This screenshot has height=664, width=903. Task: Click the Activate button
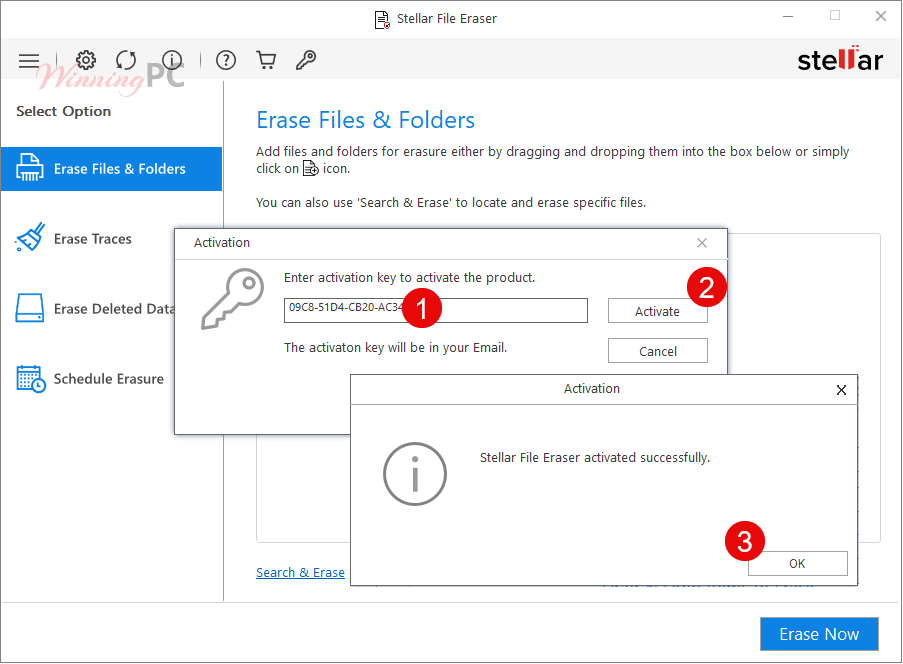tap(658, 312)
